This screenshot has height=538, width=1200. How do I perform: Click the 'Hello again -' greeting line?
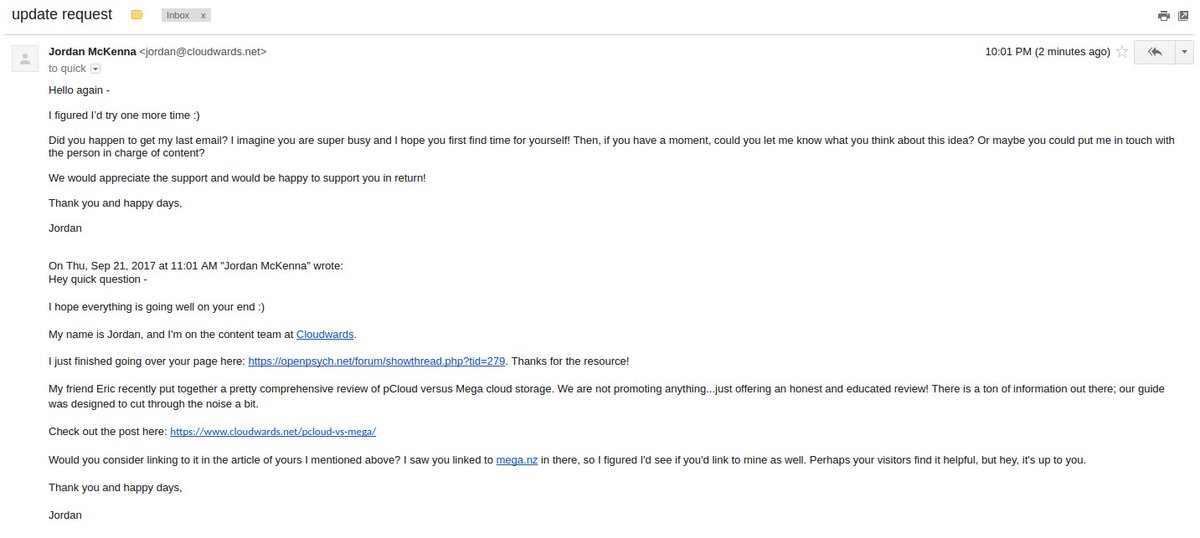[79, 90]
